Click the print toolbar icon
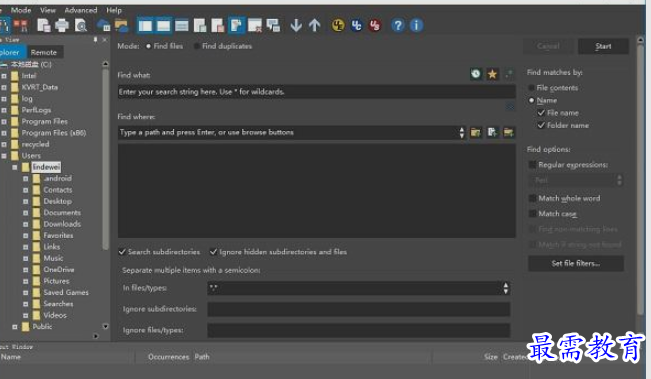The image size is (651, 379). pos(62,26)
